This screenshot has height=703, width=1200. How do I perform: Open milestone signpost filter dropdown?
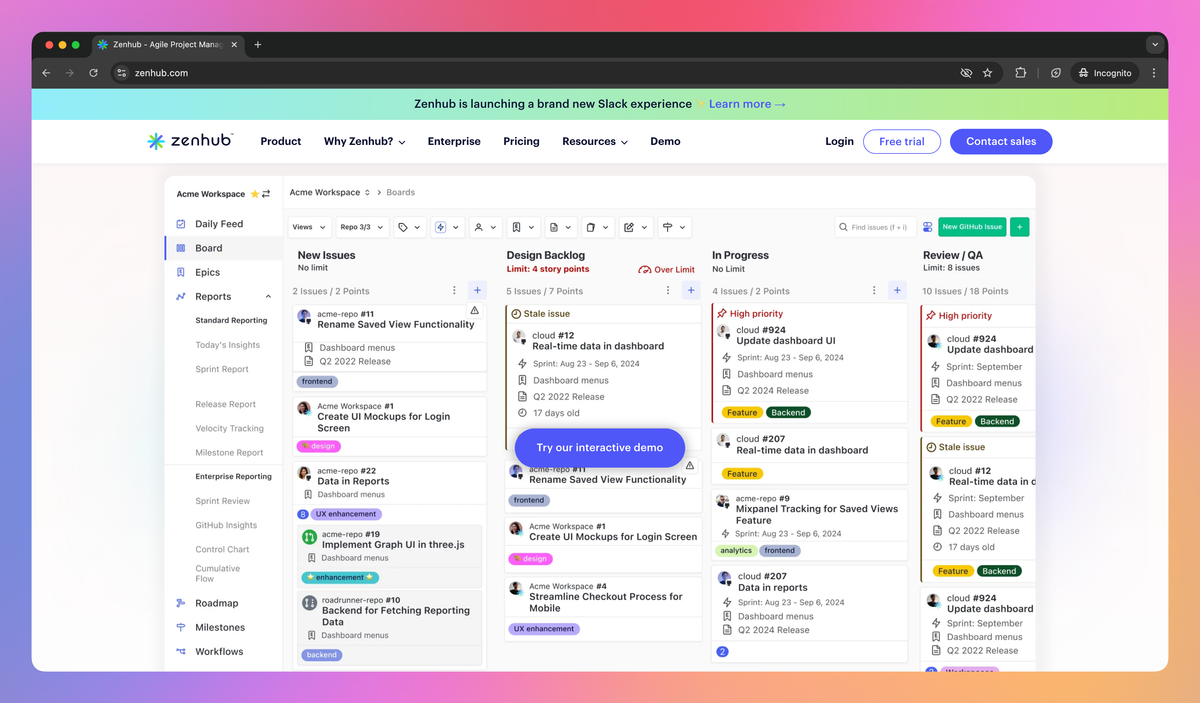(675, 227)
